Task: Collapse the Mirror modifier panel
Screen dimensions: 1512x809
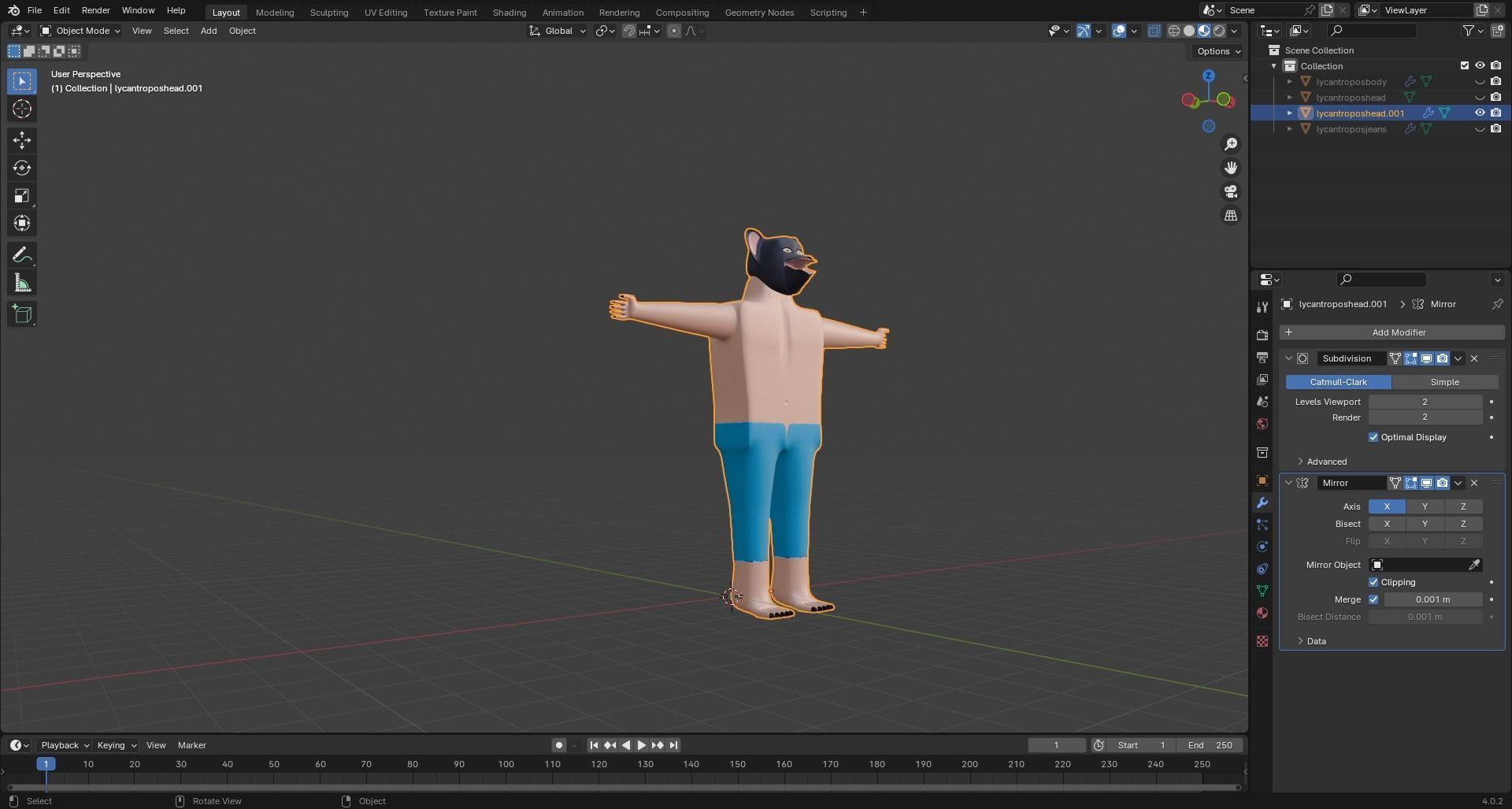Action: (x=1288, y=483)
